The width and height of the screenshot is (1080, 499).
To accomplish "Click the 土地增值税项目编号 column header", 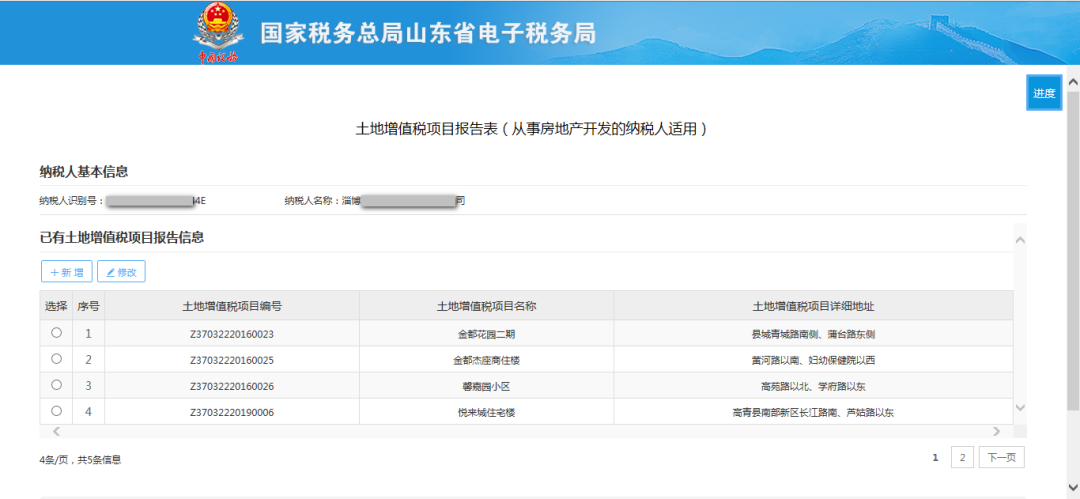I will coord(232,306).
